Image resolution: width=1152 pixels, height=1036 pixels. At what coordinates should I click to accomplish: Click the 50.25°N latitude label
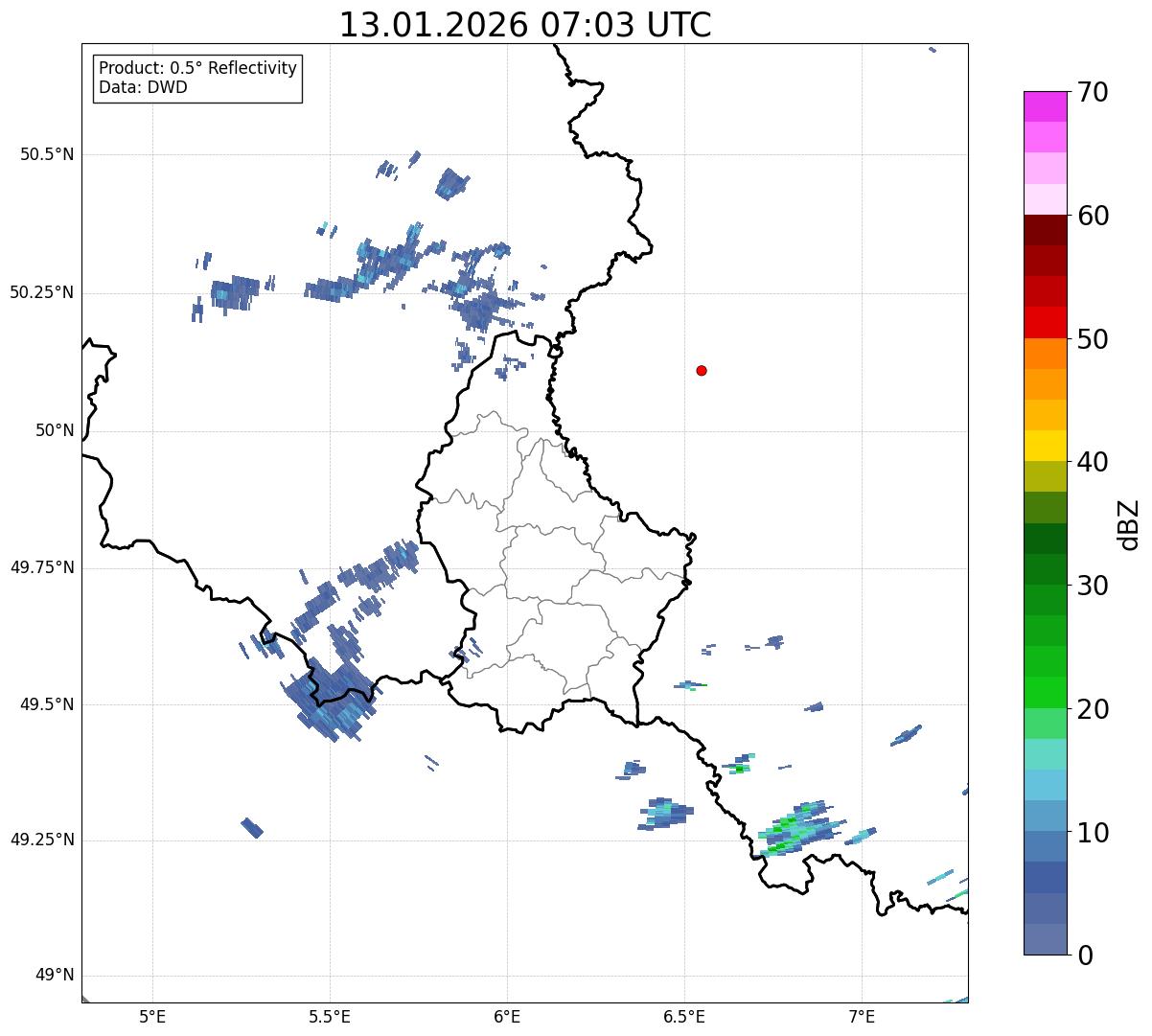point(42,292)
